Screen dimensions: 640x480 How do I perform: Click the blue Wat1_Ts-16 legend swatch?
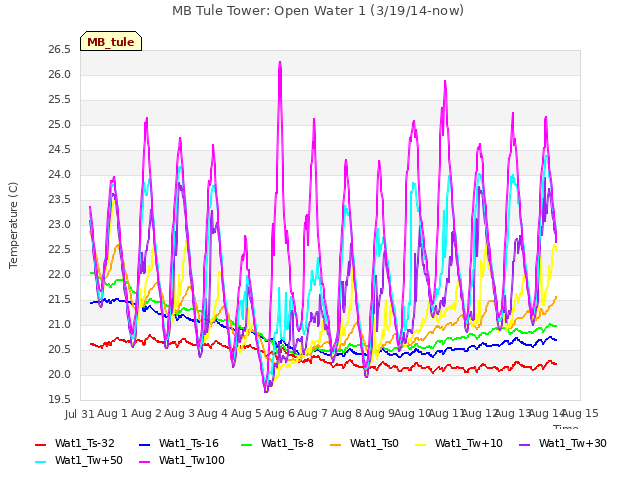coord(144,444)
